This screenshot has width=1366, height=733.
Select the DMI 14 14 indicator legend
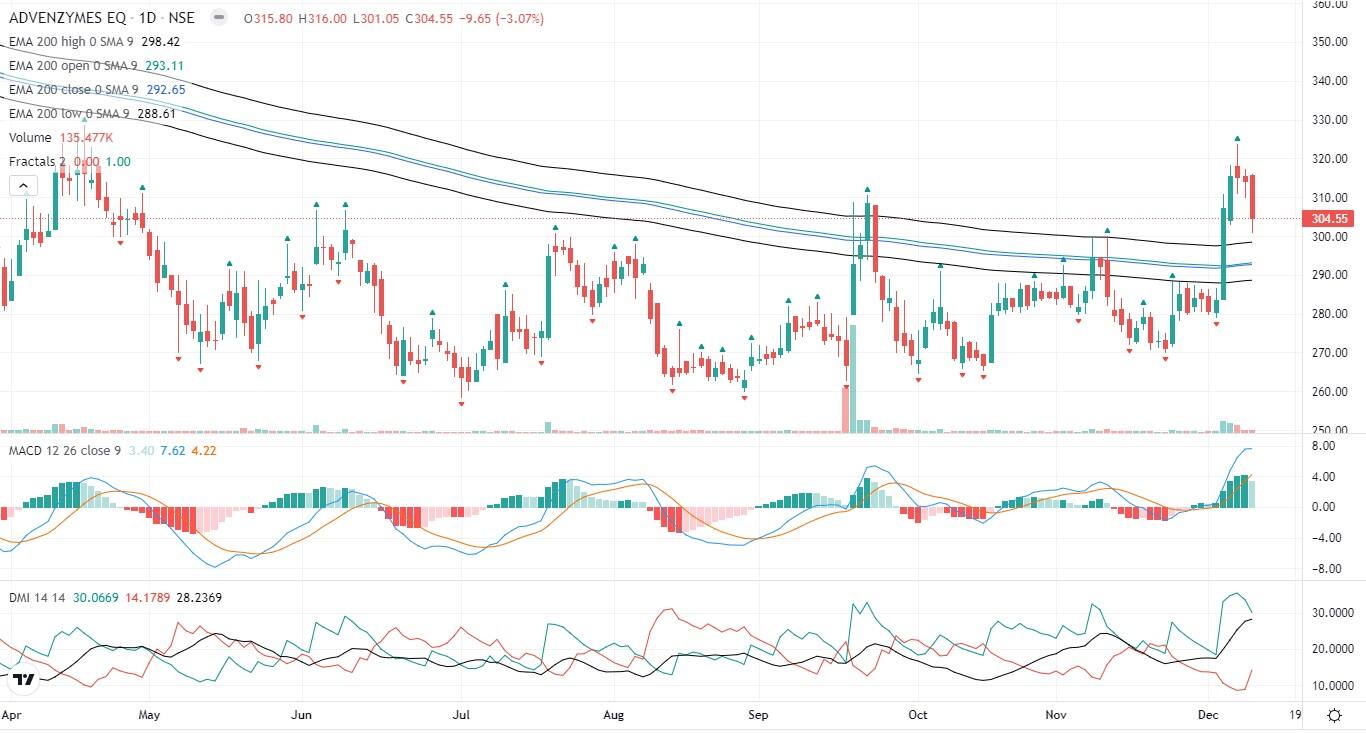[39, 598]
